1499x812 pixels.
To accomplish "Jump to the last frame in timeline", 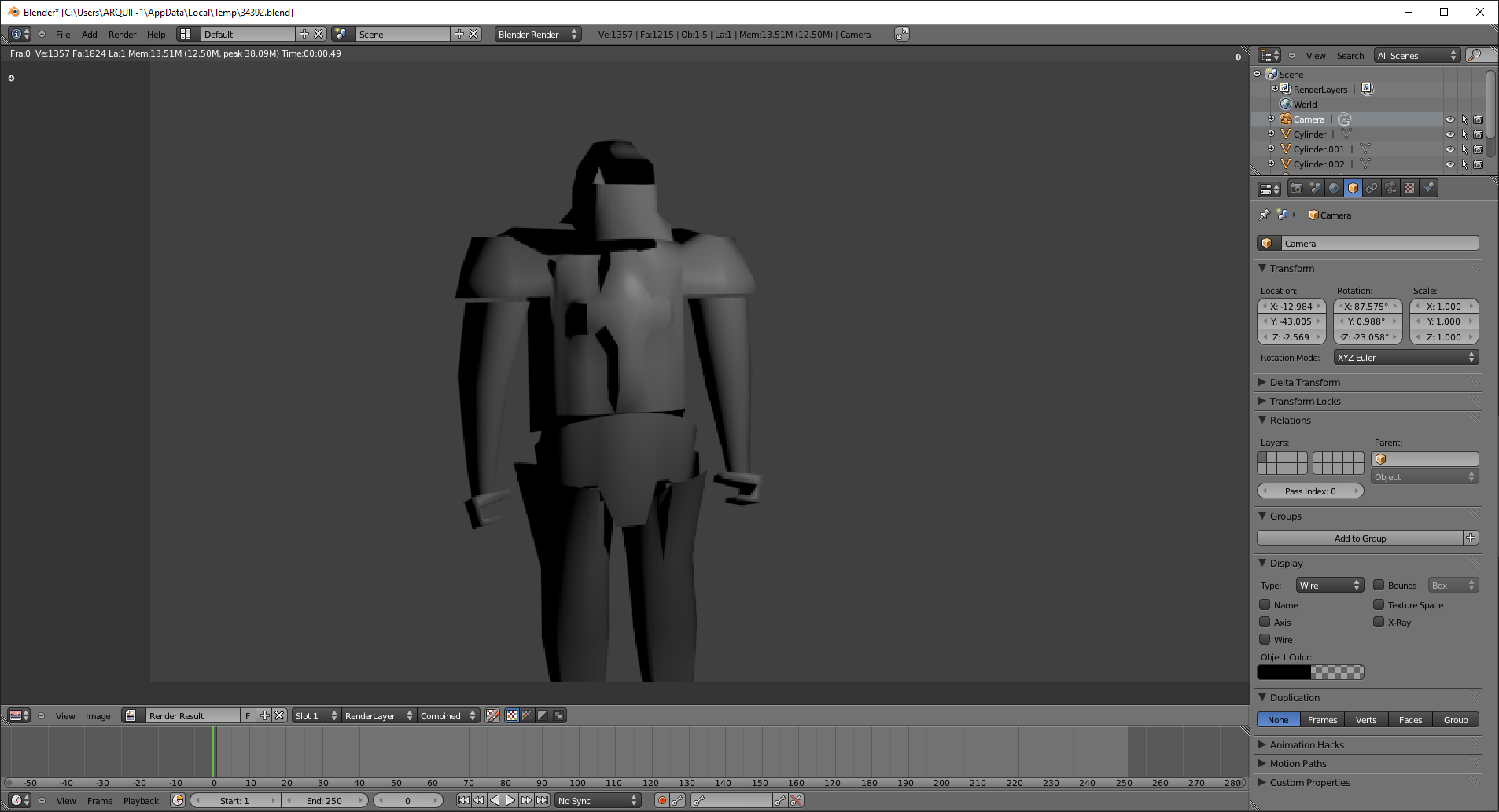I will pyautogui.click(x=543, y=801).
